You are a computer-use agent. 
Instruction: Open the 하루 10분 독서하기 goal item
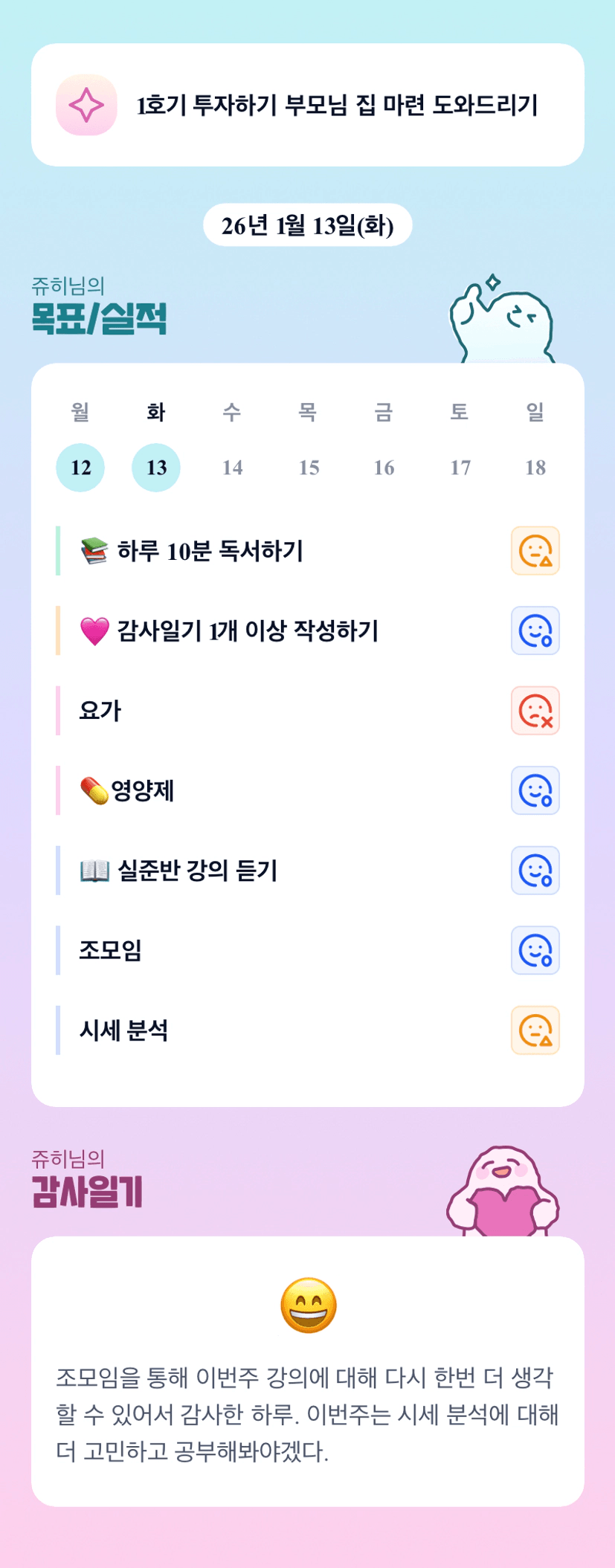[210, 552]
